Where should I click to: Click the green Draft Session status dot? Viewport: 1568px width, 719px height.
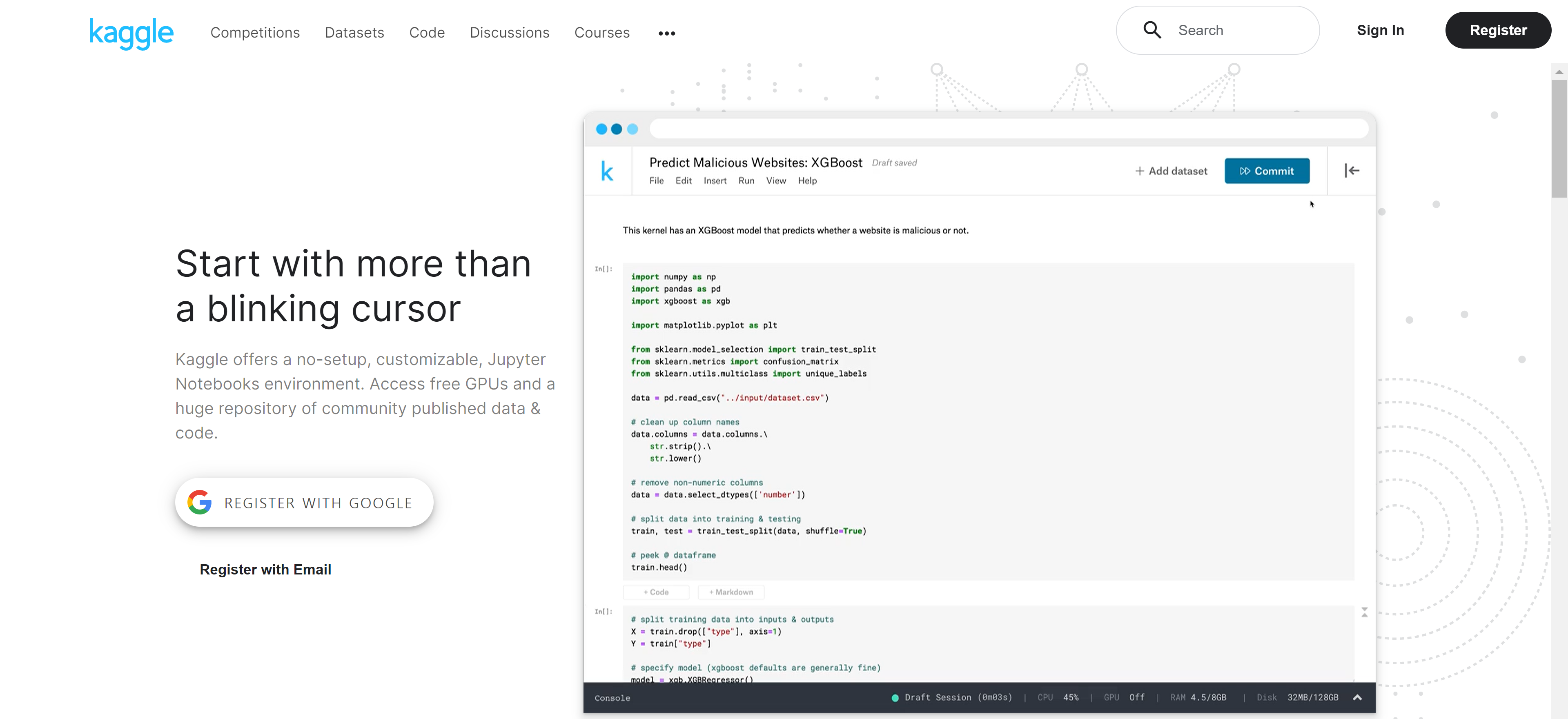tap(895, 698)
